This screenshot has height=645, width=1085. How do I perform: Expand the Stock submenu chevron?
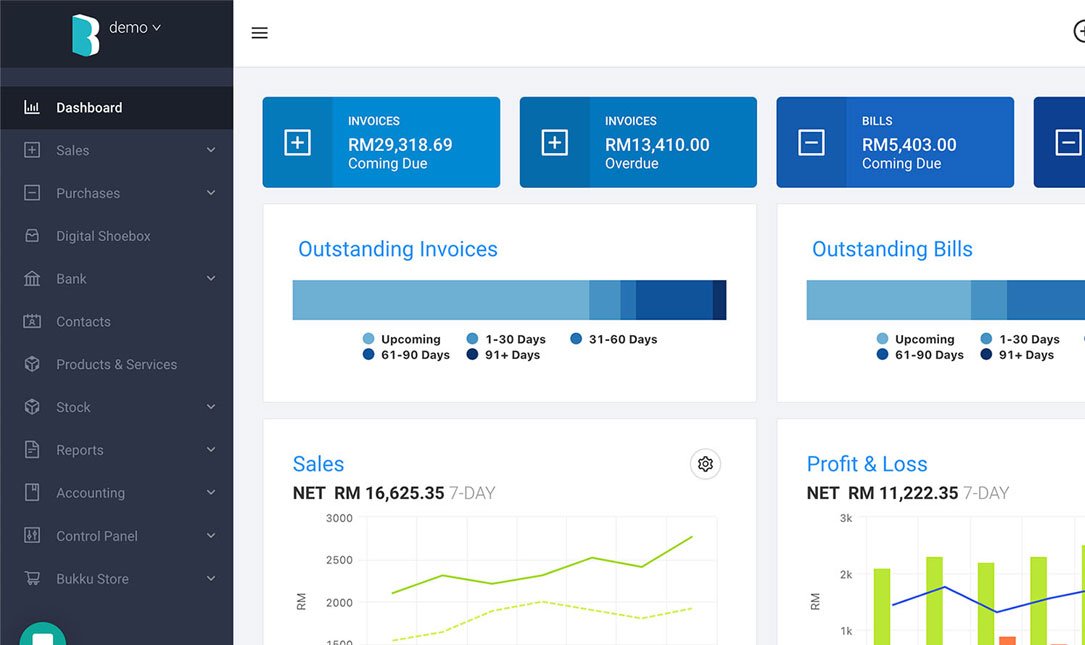(x=211, y=407)
